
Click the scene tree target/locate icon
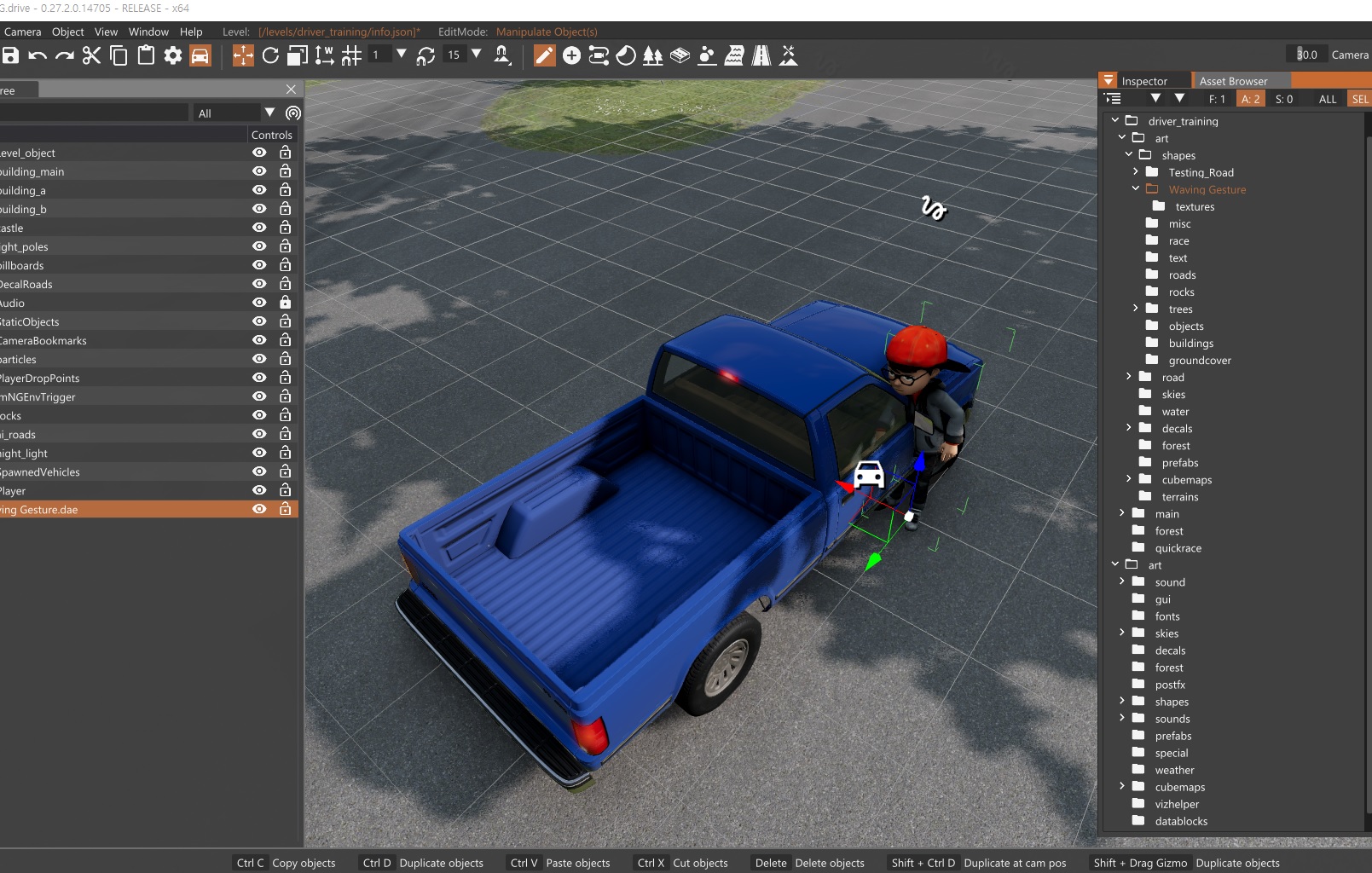[293, 113]
